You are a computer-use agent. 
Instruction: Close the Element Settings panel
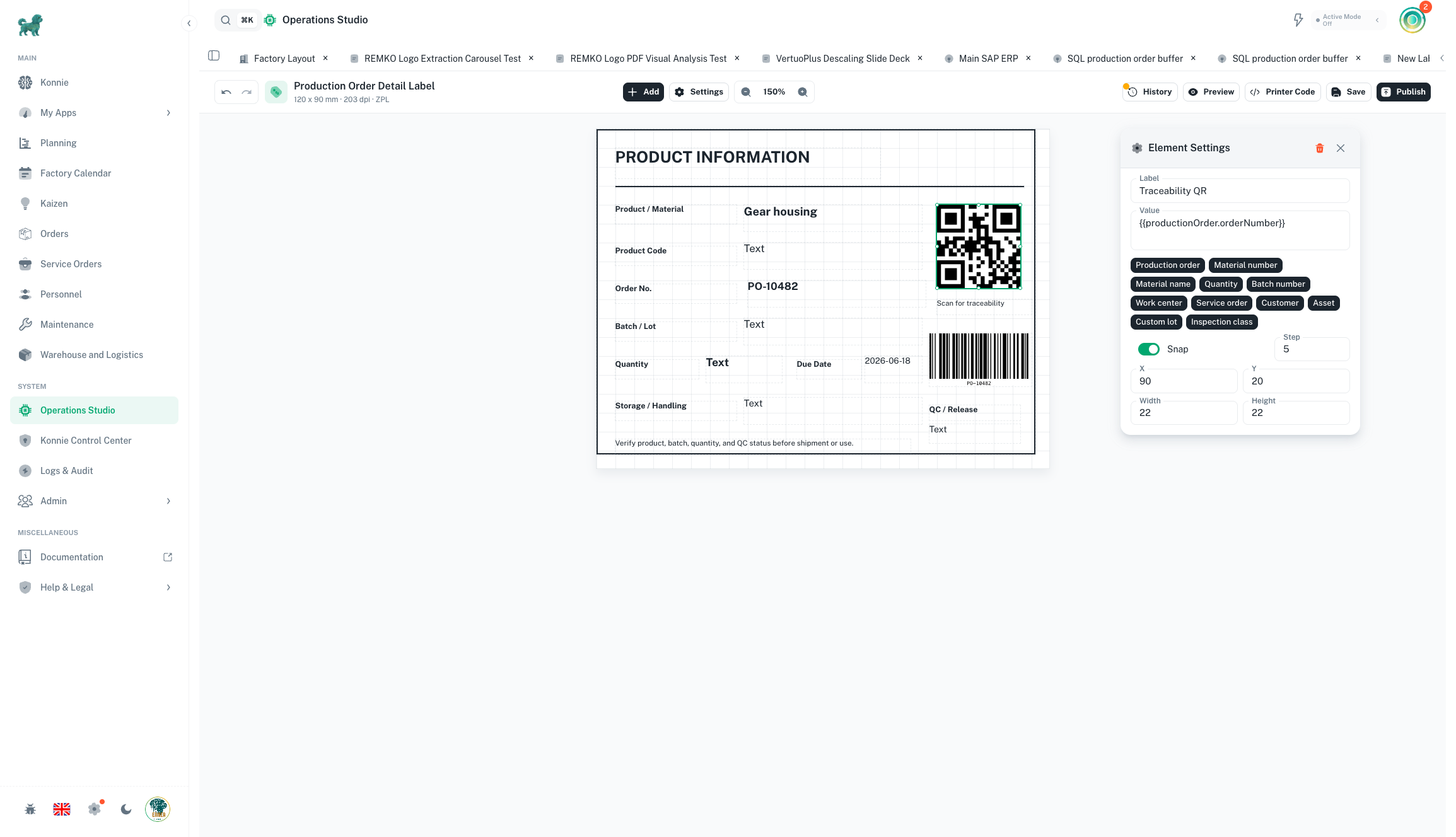[1341, 148]
